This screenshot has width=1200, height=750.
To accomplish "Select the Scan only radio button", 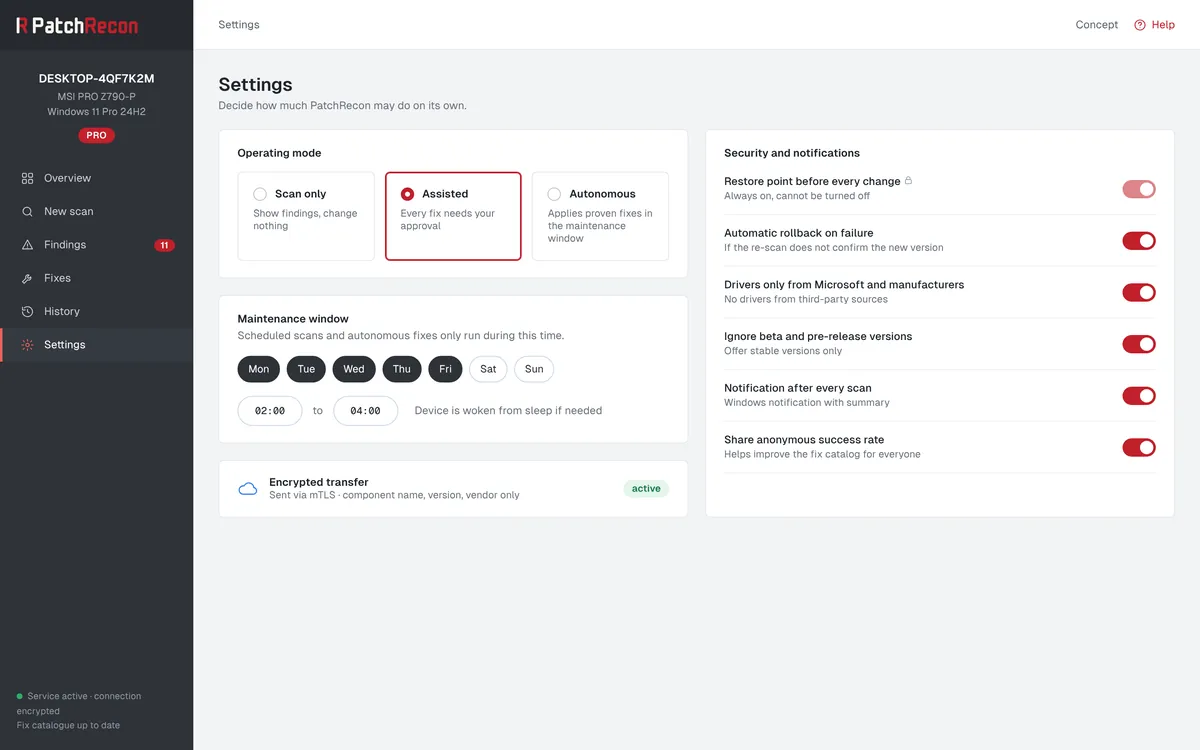I will [x=260, y=194].
